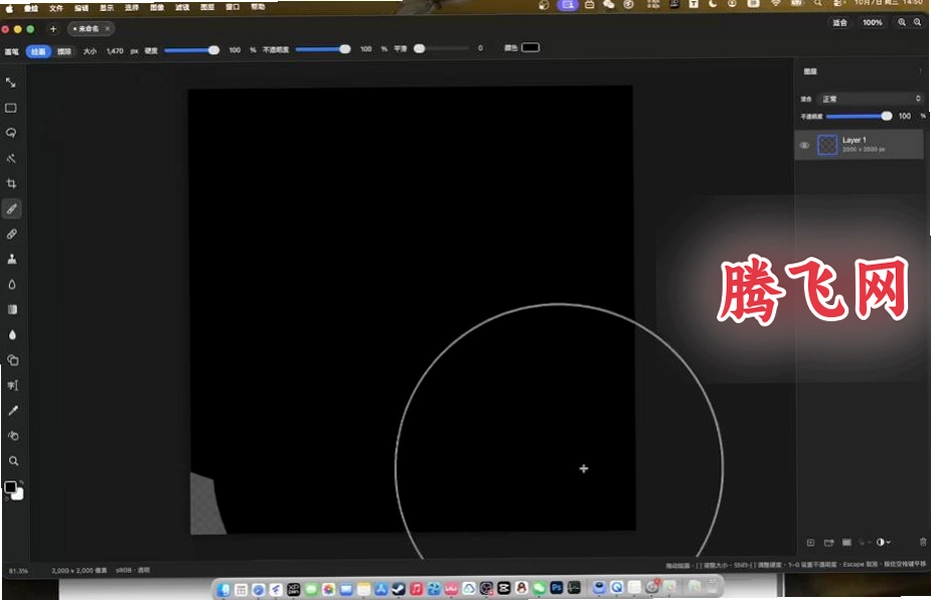Select the Rectangular Marquee tool
Image resolution: width=931 pixels, height=600 pixels.
pyautogui.click(x=11, y=108)
